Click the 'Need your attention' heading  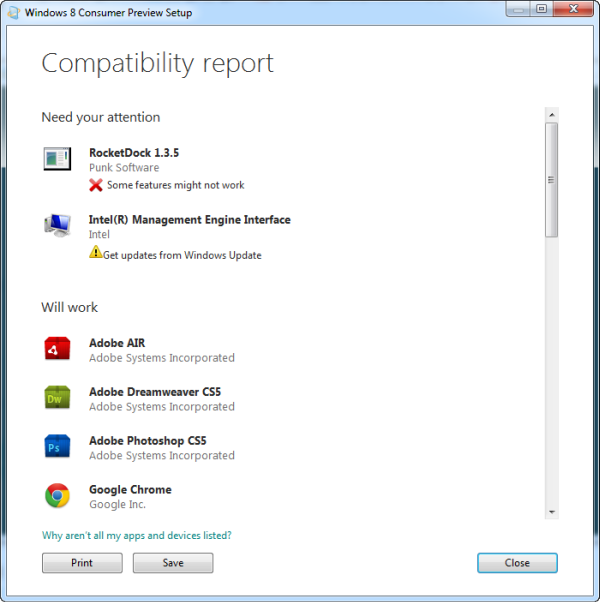(101, 117)
